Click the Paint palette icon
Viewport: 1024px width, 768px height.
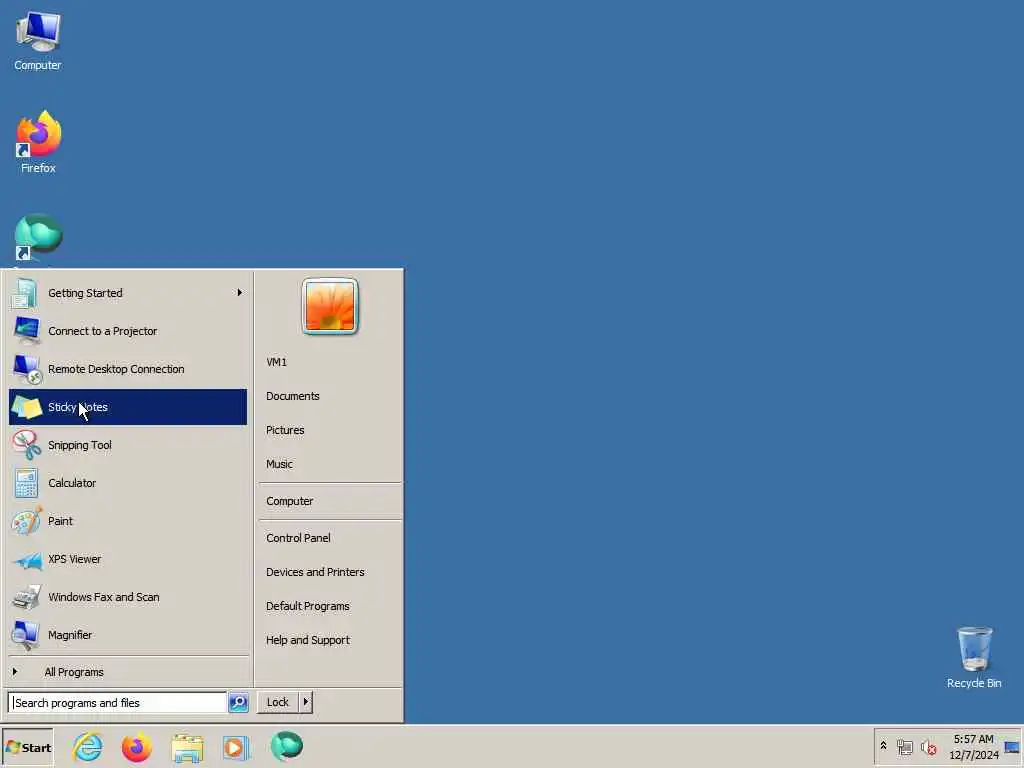click(x=27, y=521)
